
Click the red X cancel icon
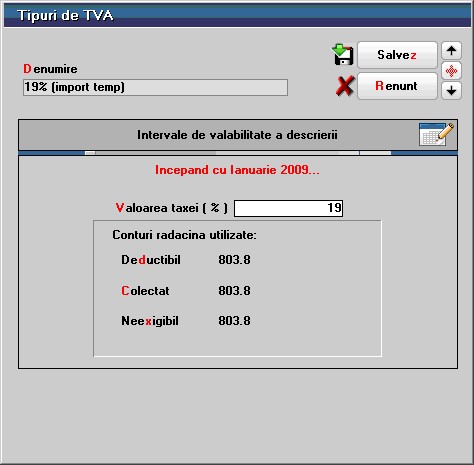[344, 86]
